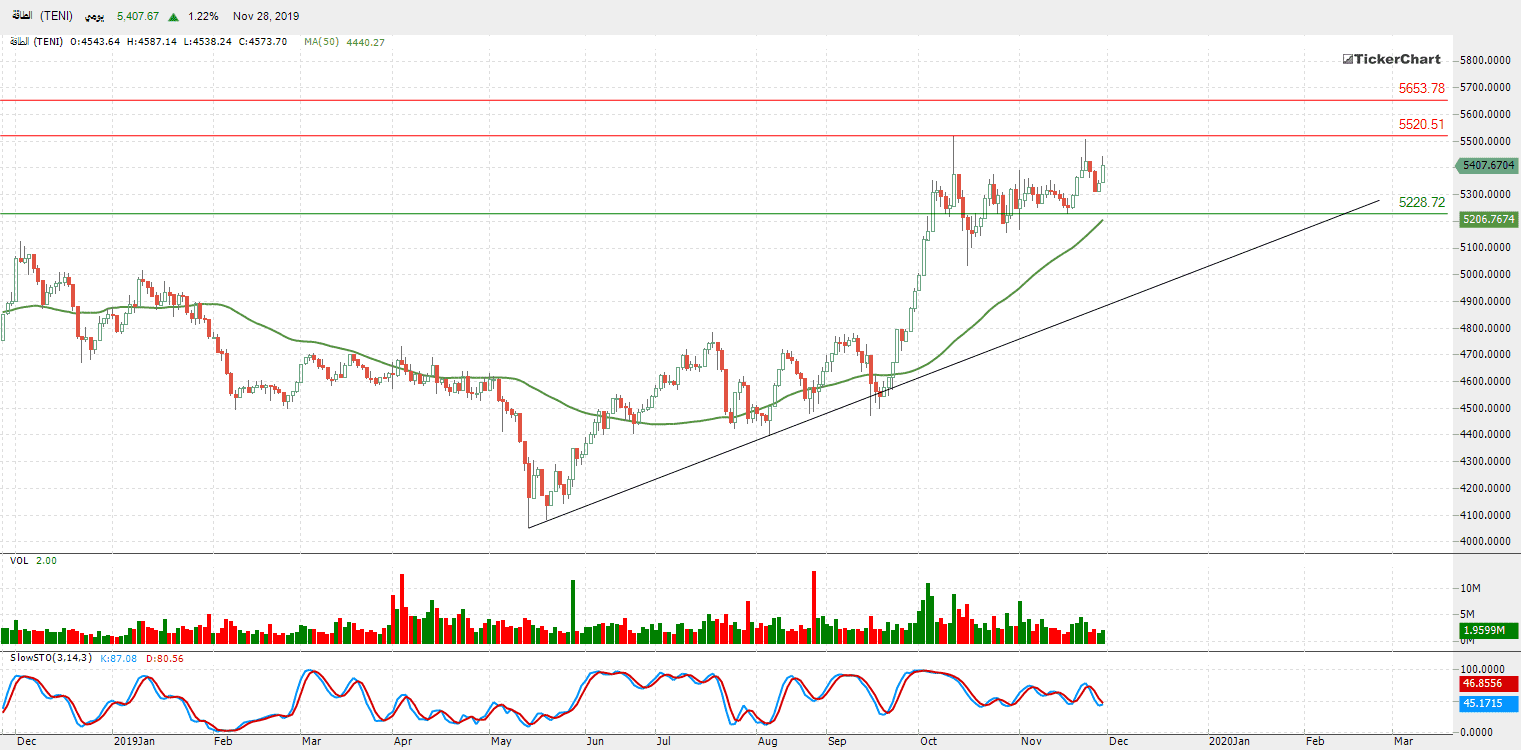Click the 2019Jan label on time axis
This screenshot has height=750, width=1521.
tap(134, 741)
